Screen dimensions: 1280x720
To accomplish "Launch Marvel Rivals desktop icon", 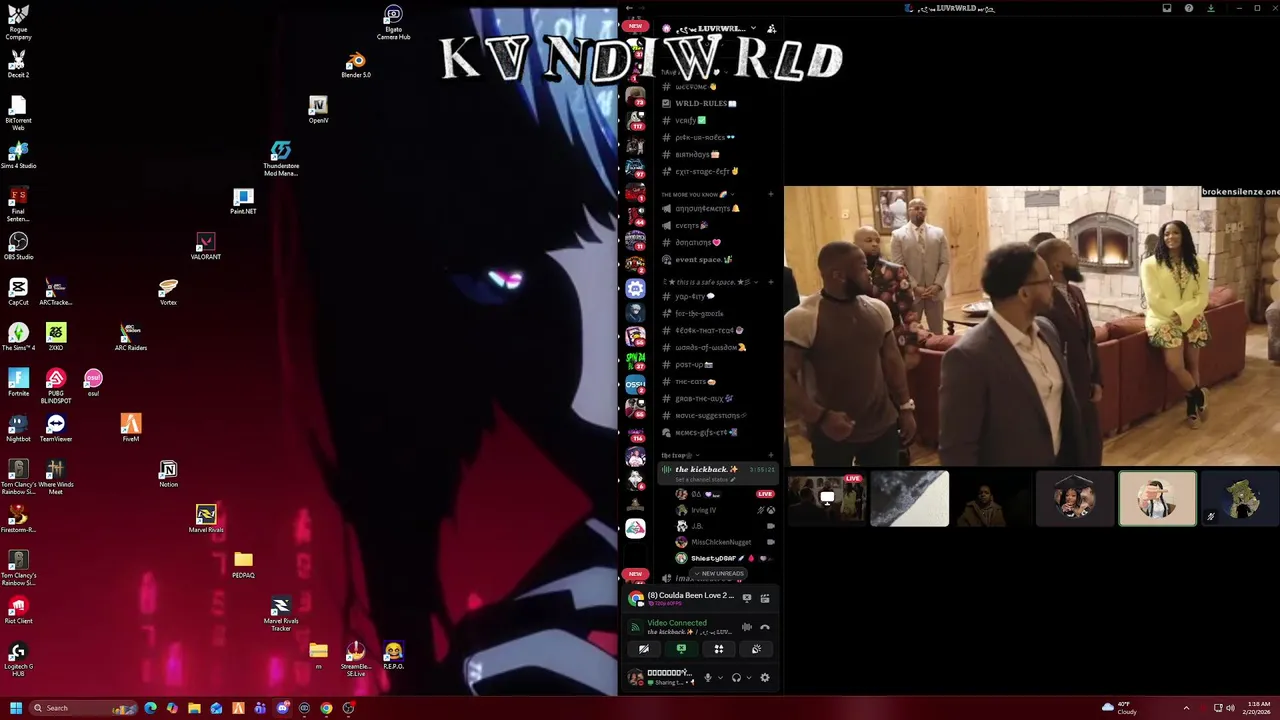I will 206,519.
